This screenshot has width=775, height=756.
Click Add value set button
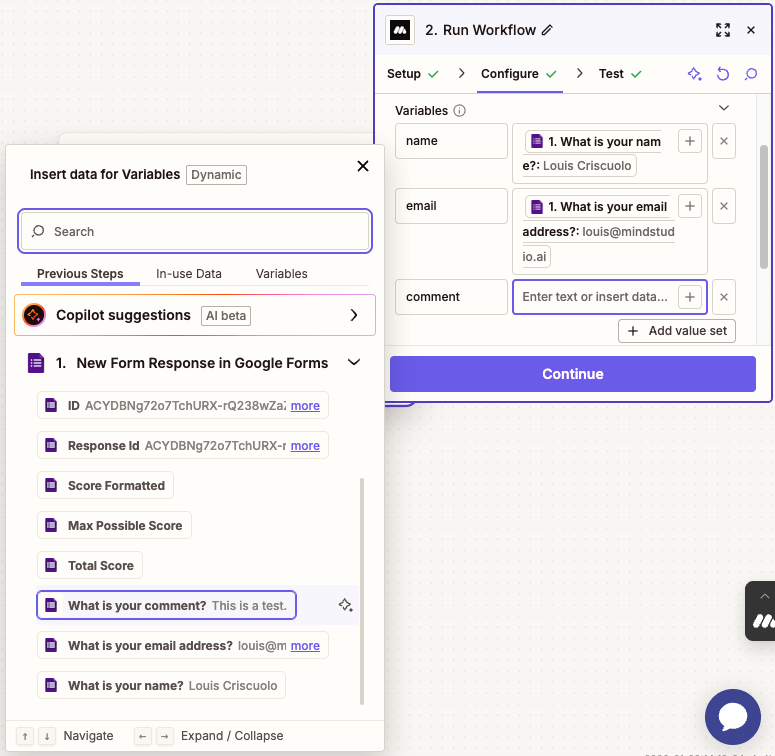[x=677, y=331]
